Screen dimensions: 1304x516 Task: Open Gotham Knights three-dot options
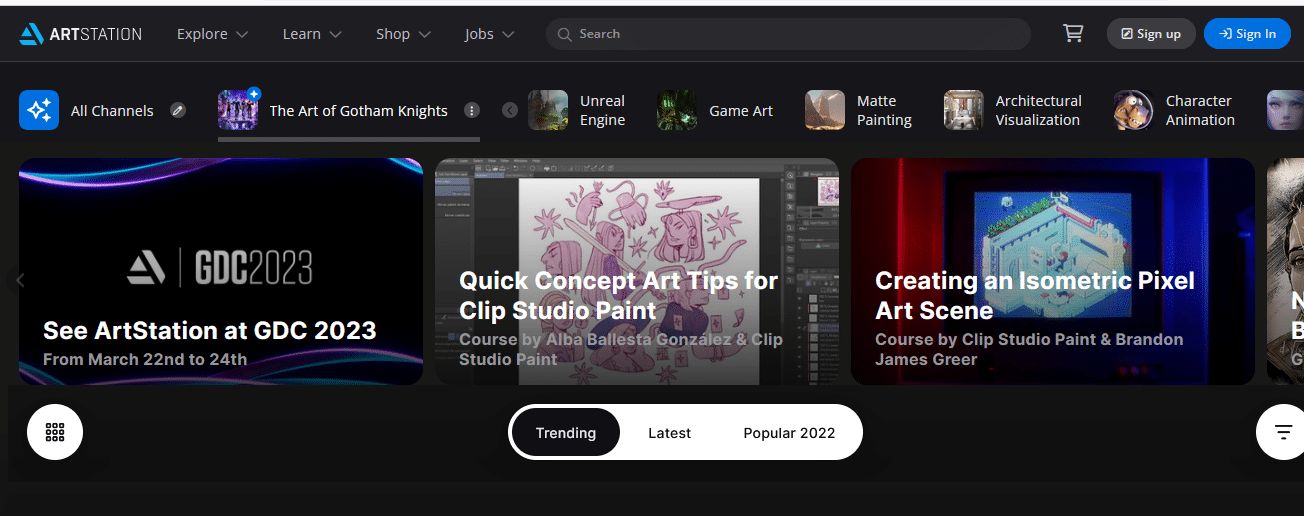[472, 110]
